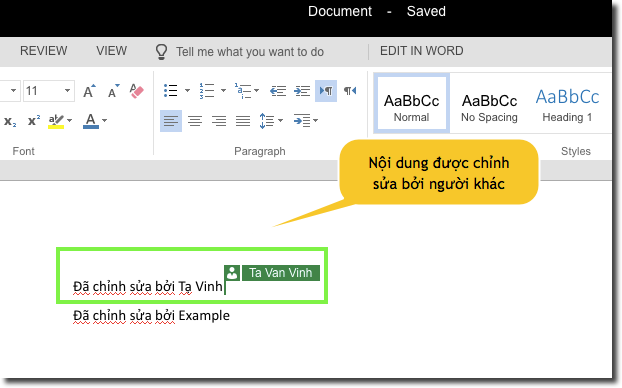Click the Grow Font icon
Viewport: 622px width, 388px height.
pos(90,91)
